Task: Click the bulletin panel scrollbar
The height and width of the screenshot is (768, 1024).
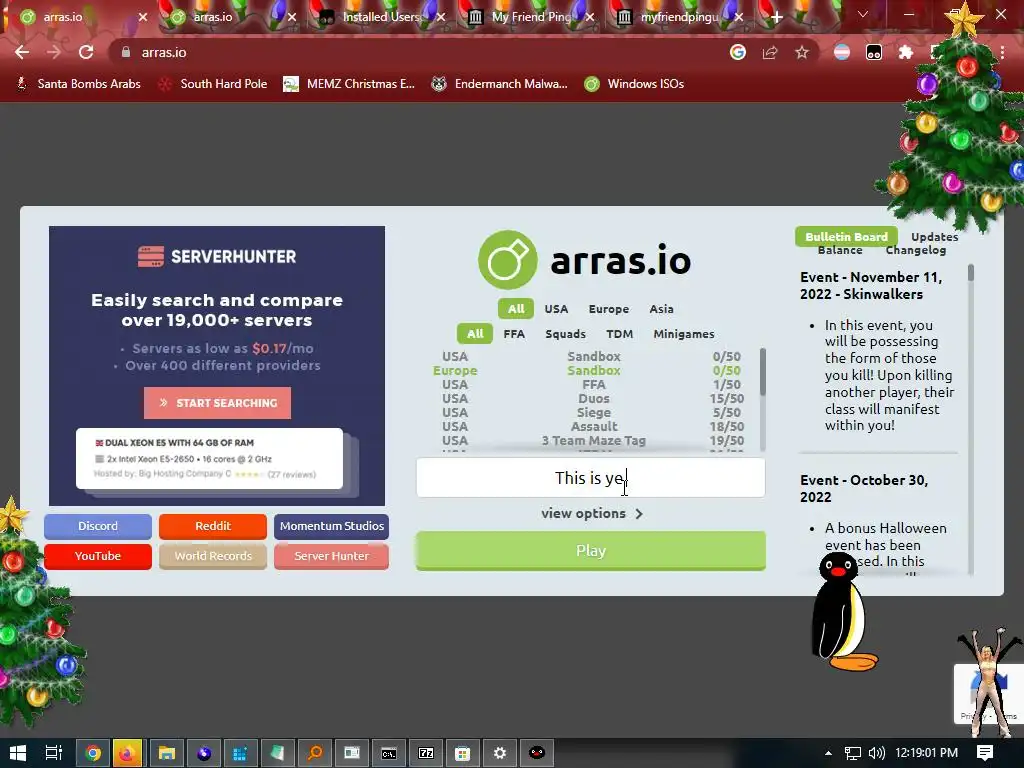Action: [970, 273]
